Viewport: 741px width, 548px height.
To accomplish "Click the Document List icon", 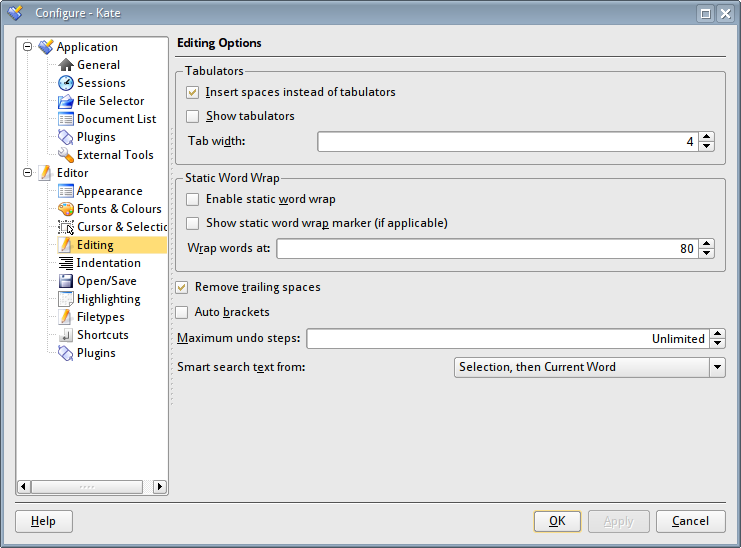I will 66,119.
